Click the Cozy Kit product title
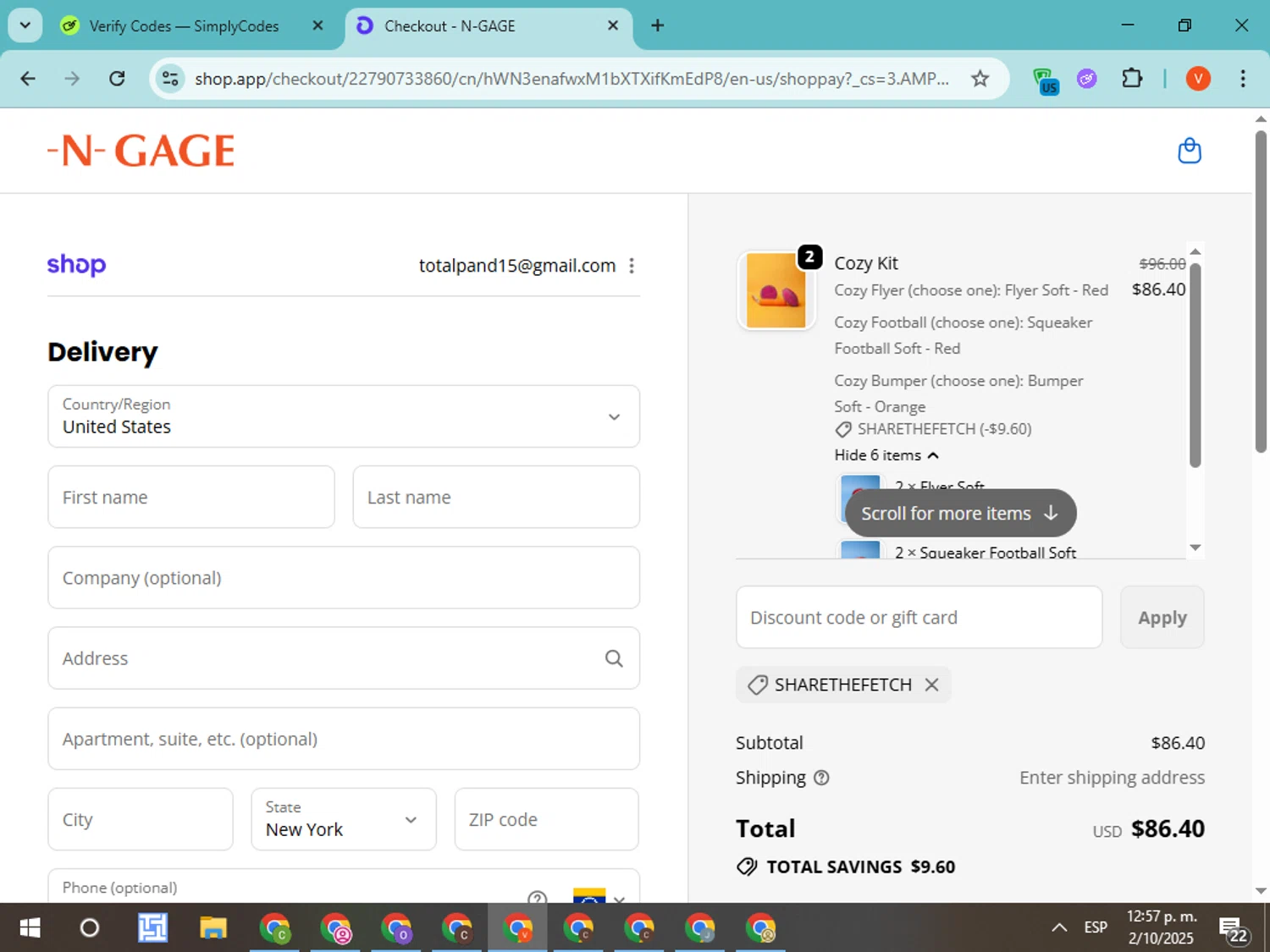Screen dimensions: 1270x952 [865, 263]
